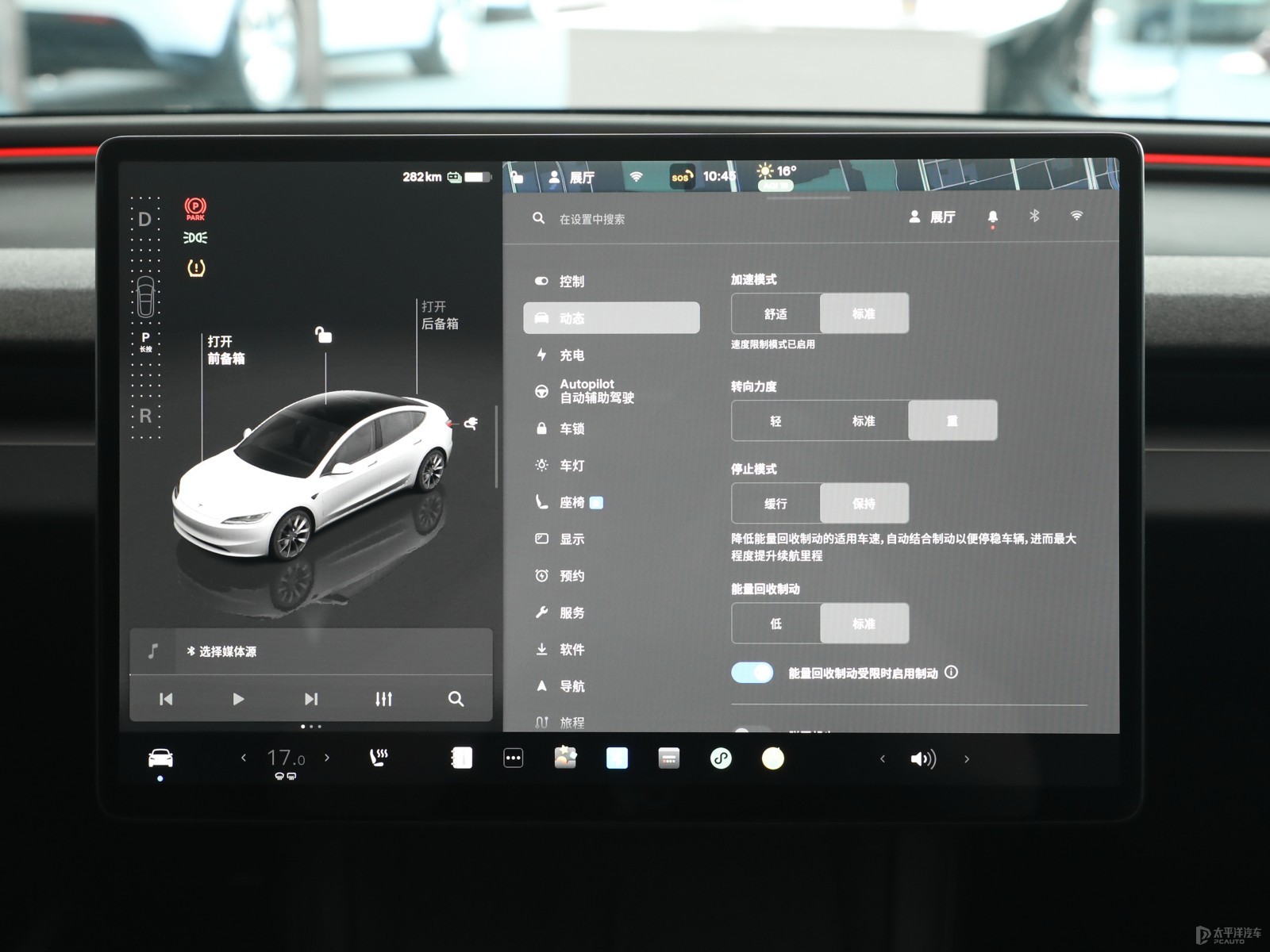Viewport: 1270px width, 952px height.
Task: Open the charge port icon beside car
Action: click(471, 423)
